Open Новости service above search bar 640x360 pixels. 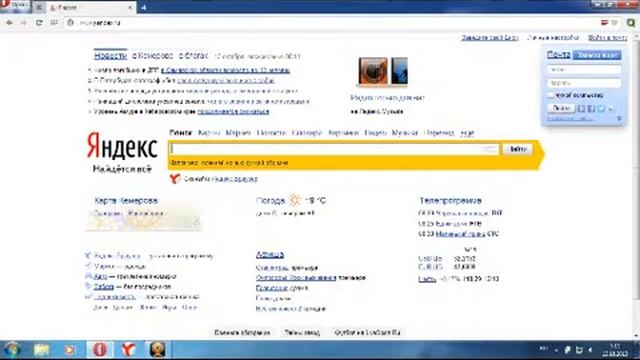[x=271, y=133]
